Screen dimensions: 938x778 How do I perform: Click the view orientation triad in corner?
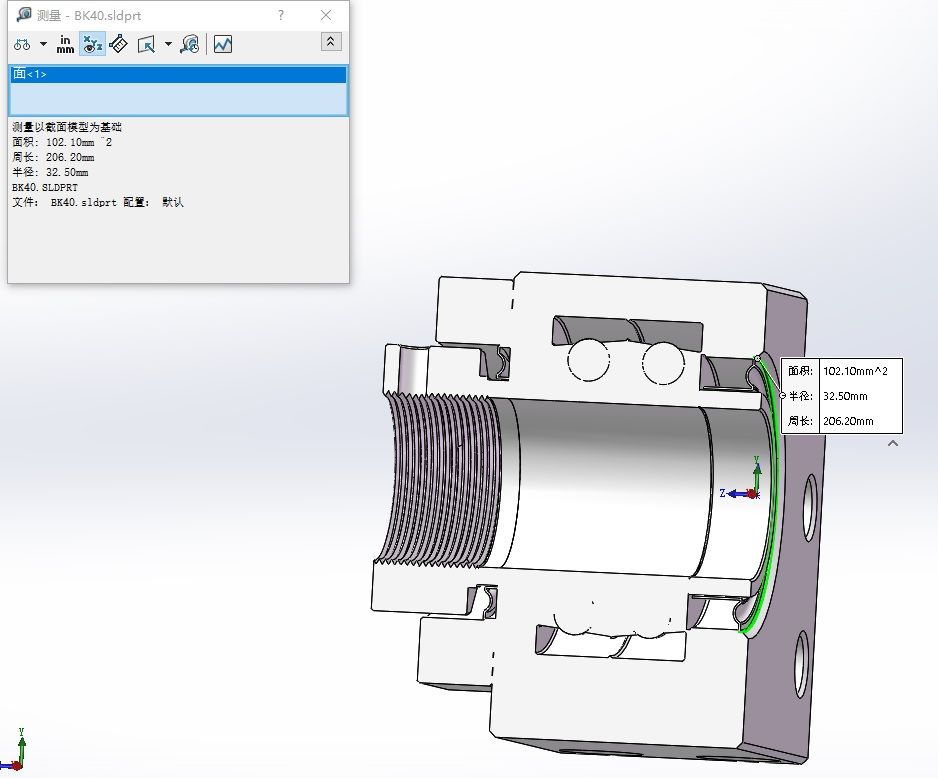point(13,751)
